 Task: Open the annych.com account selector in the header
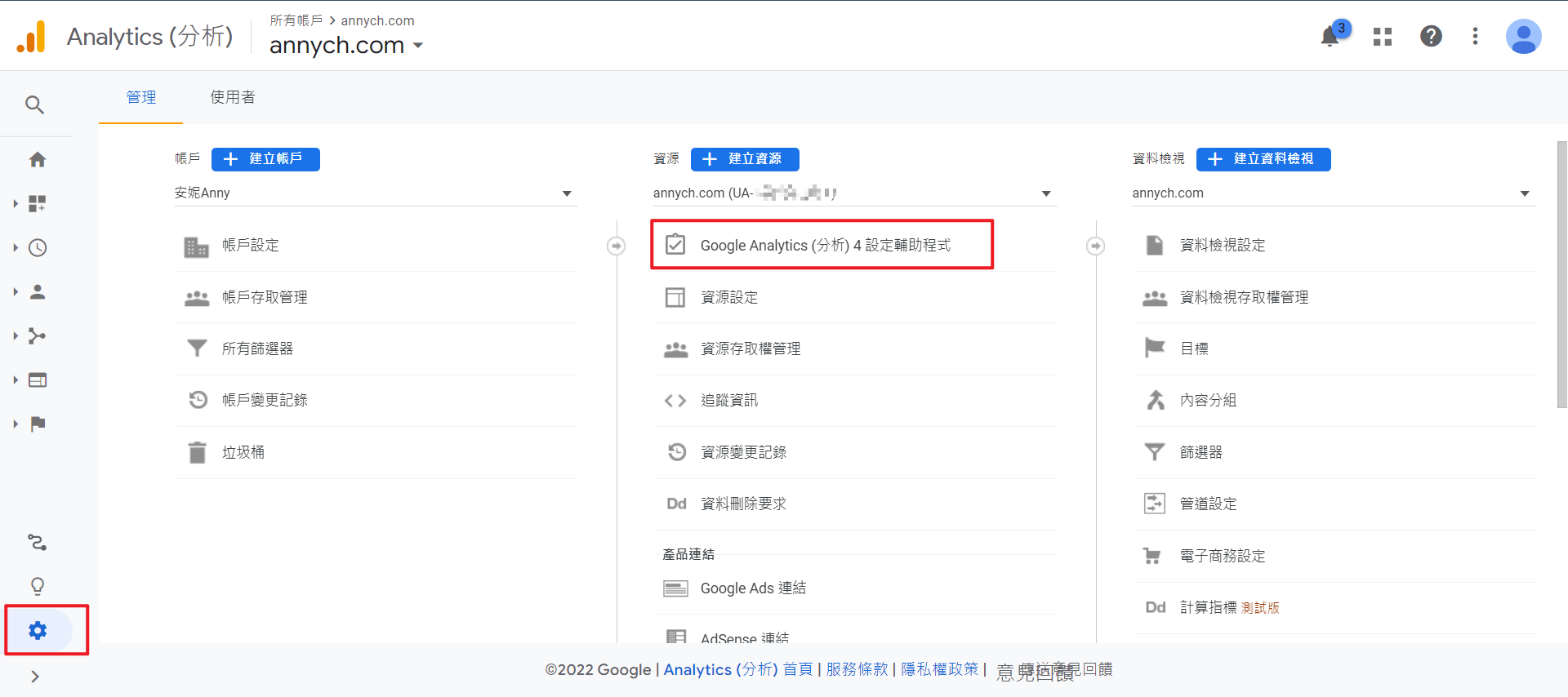click(x=346, y=45)
